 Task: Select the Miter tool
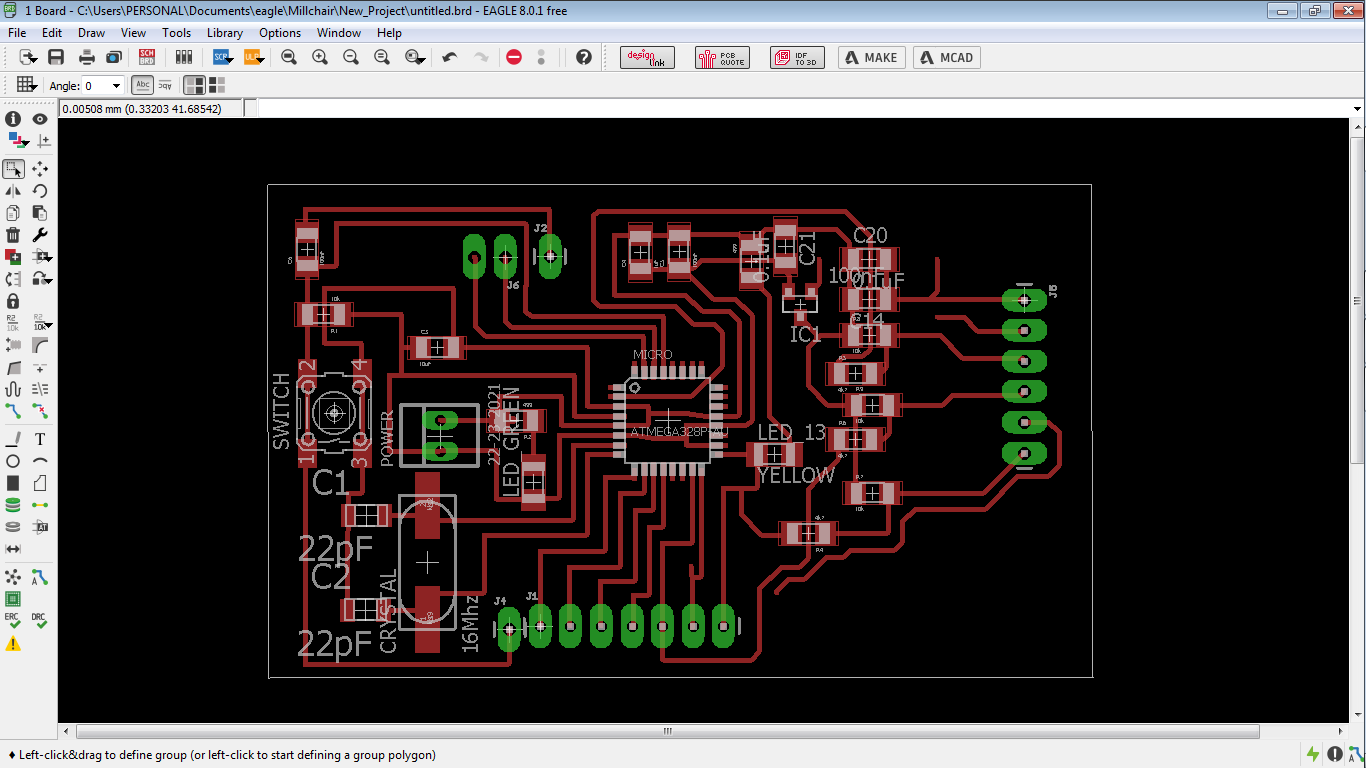coord(40,345)
